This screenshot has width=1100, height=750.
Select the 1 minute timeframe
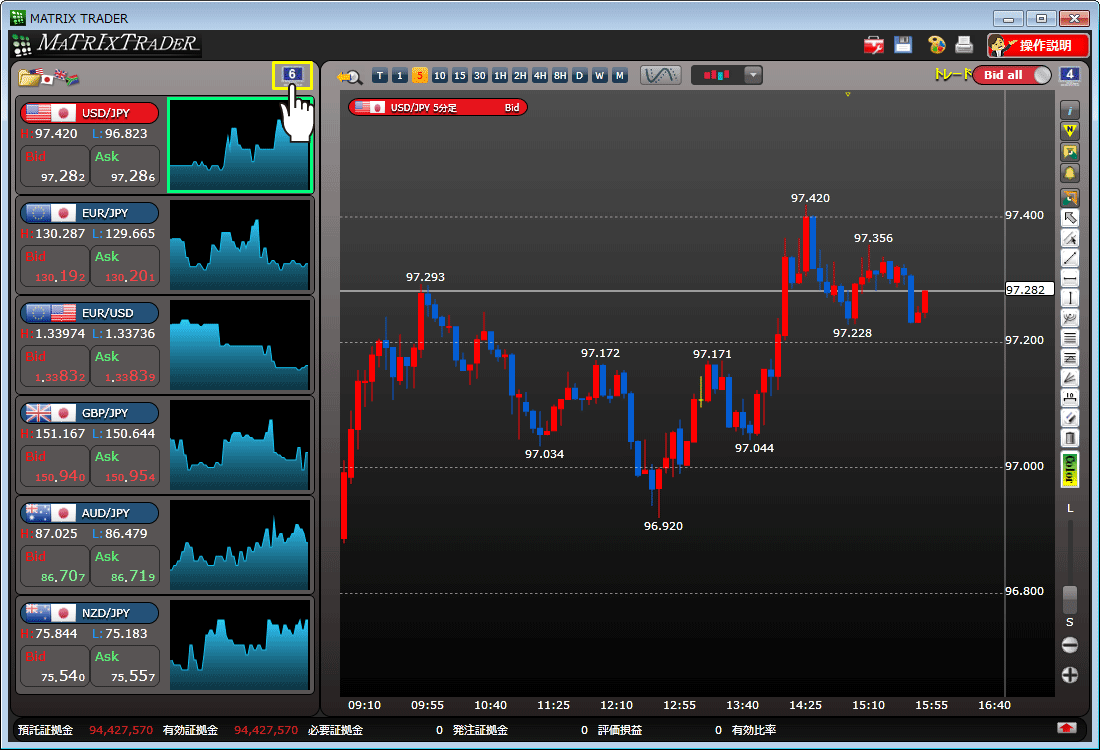pos(399,76)
